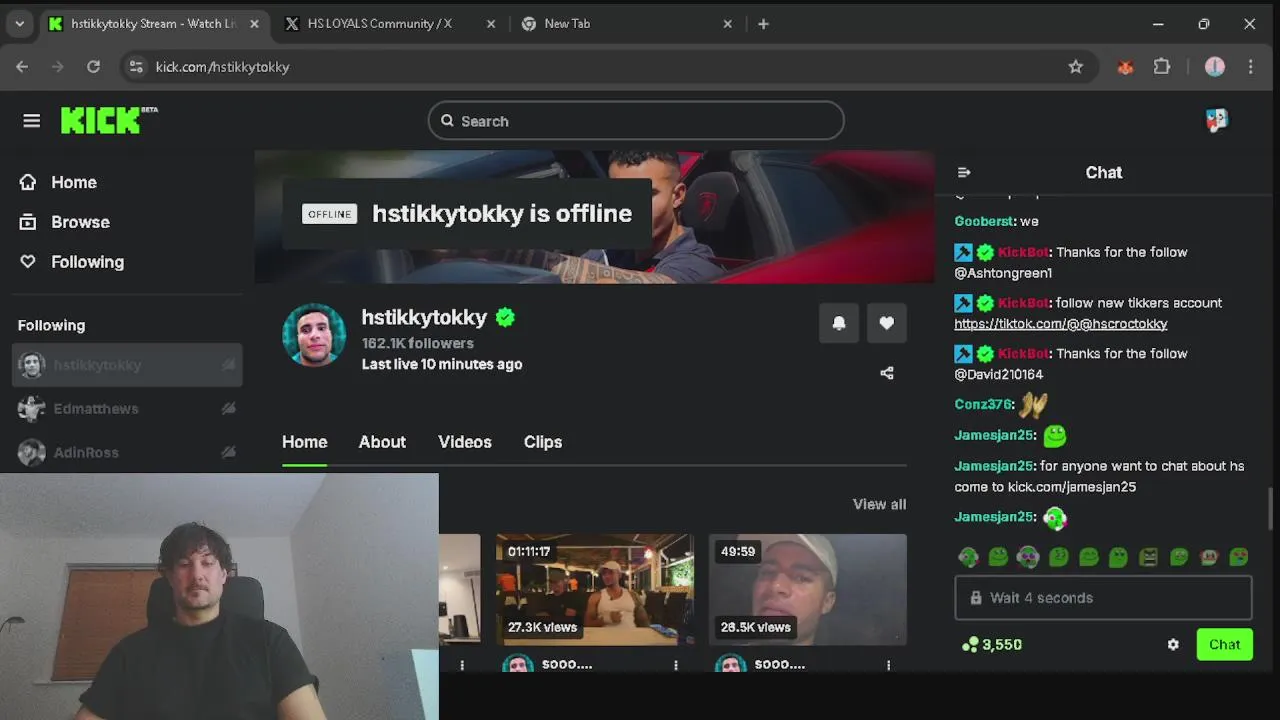Viewport: 1280px width, 720px height.
Task: Click the Home icon in the sidebar
Action: click(28, 182)
